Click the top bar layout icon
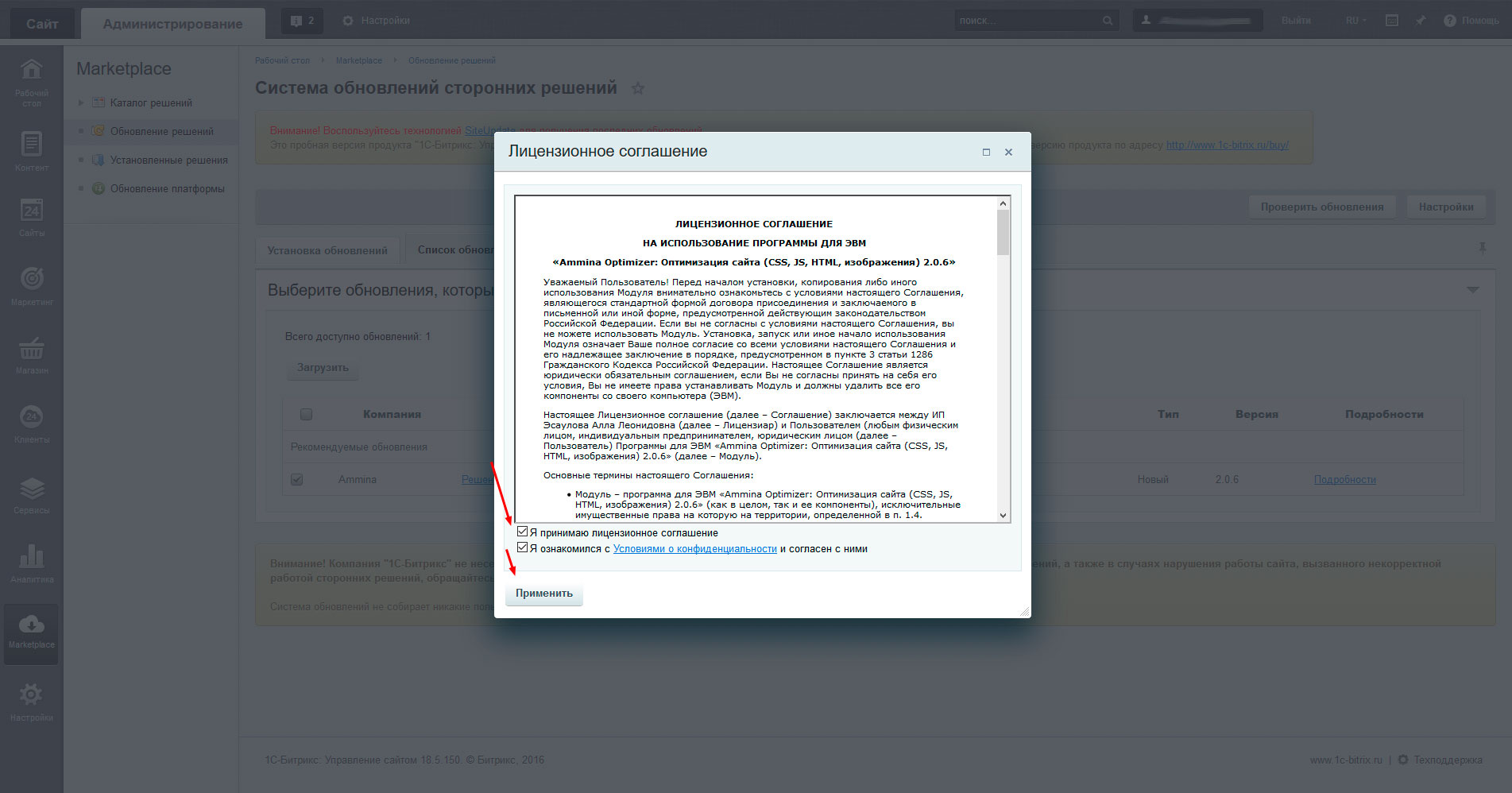Image resolution: width=1512 pixels, height=793 pixels. (1392, 21)
